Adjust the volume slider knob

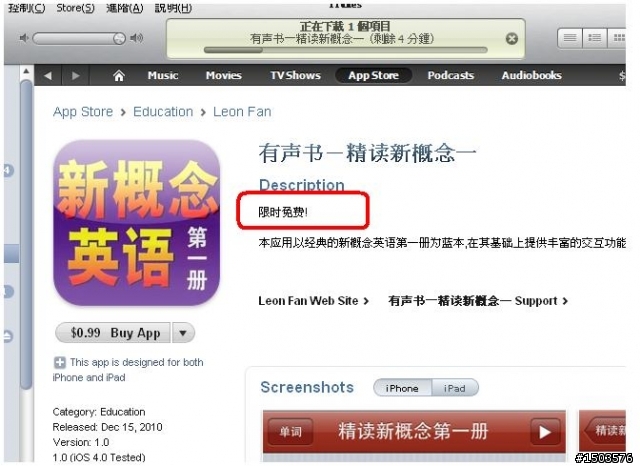[119, 38]
